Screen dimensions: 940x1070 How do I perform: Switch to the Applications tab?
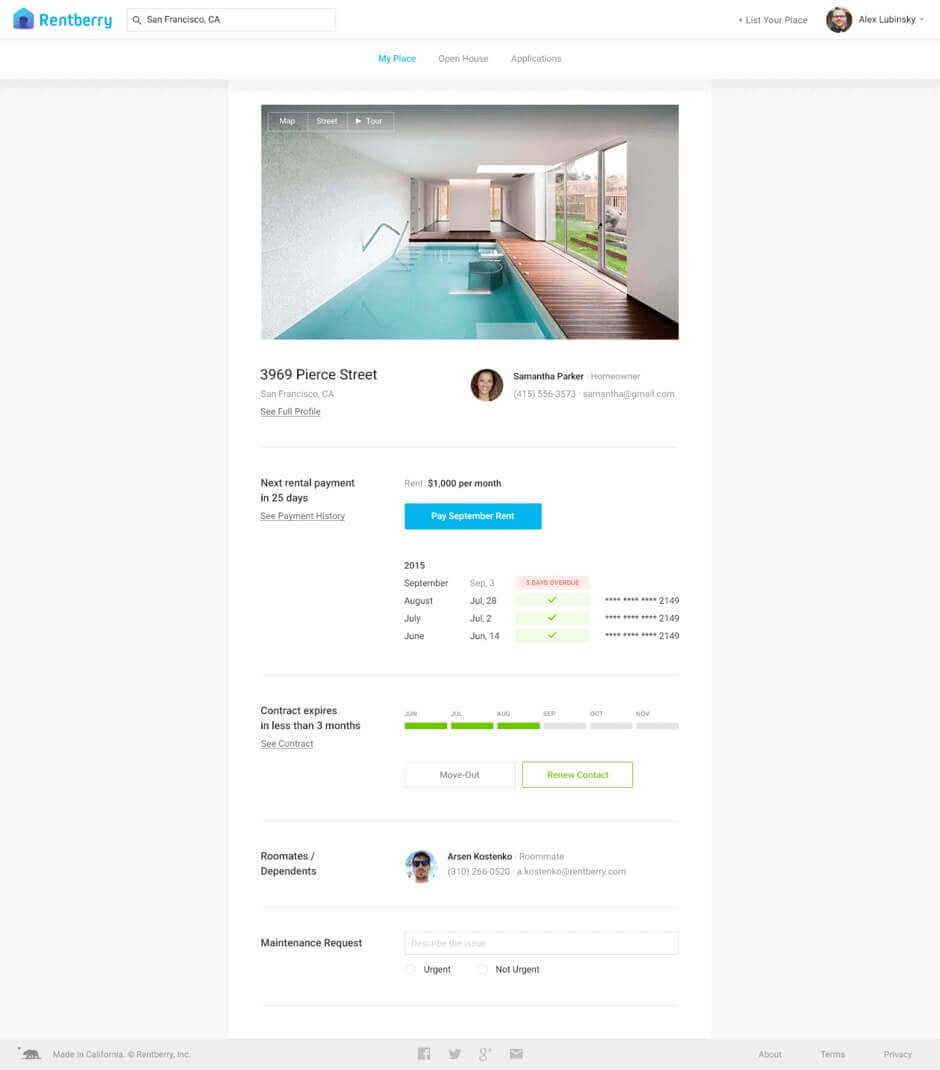tap(536, 59)
